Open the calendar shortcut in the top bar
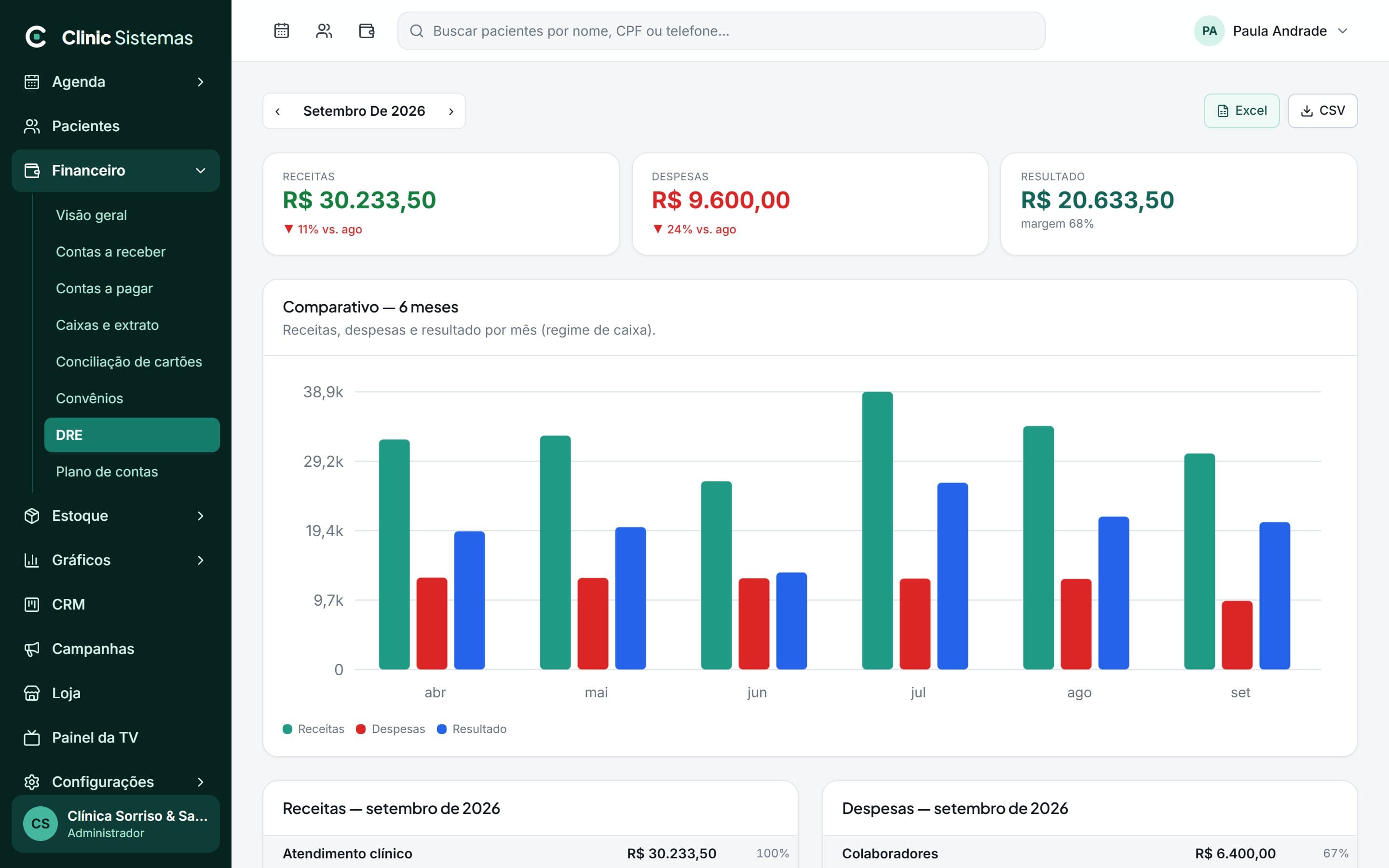This screenshot has width=1389, height=868. click(281, 30)
